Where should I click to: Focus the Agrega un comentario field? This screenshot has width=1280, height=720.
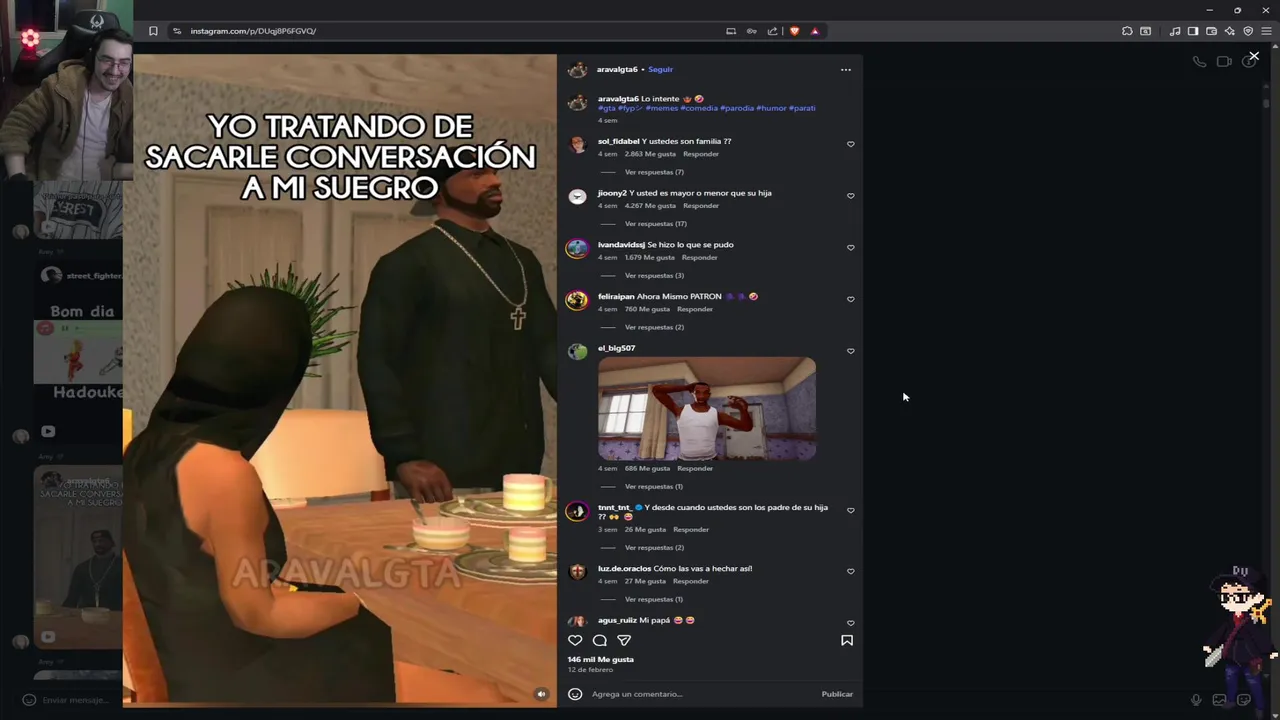700,694
